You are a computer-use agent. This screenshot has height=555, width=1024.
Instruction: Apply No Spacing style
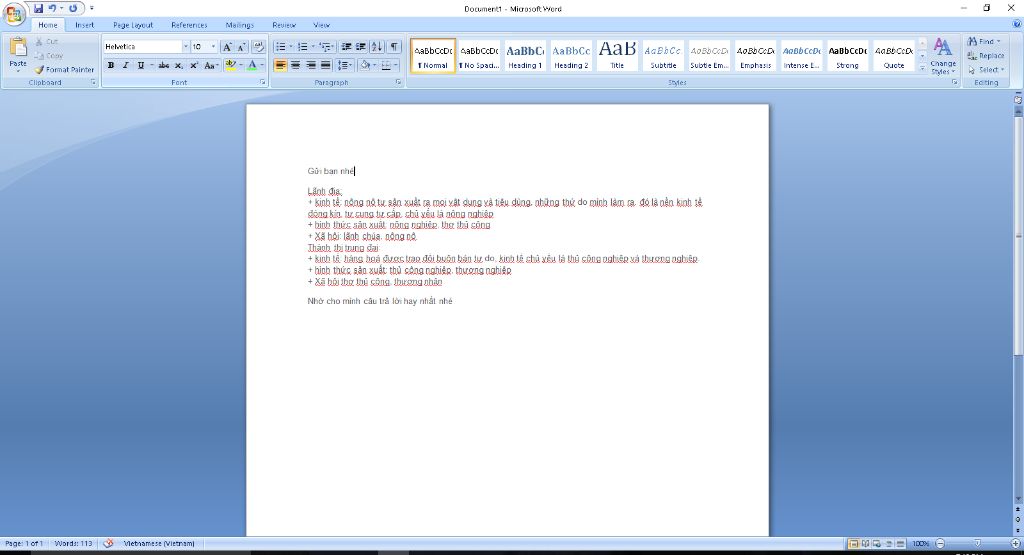tap(479, 55)
